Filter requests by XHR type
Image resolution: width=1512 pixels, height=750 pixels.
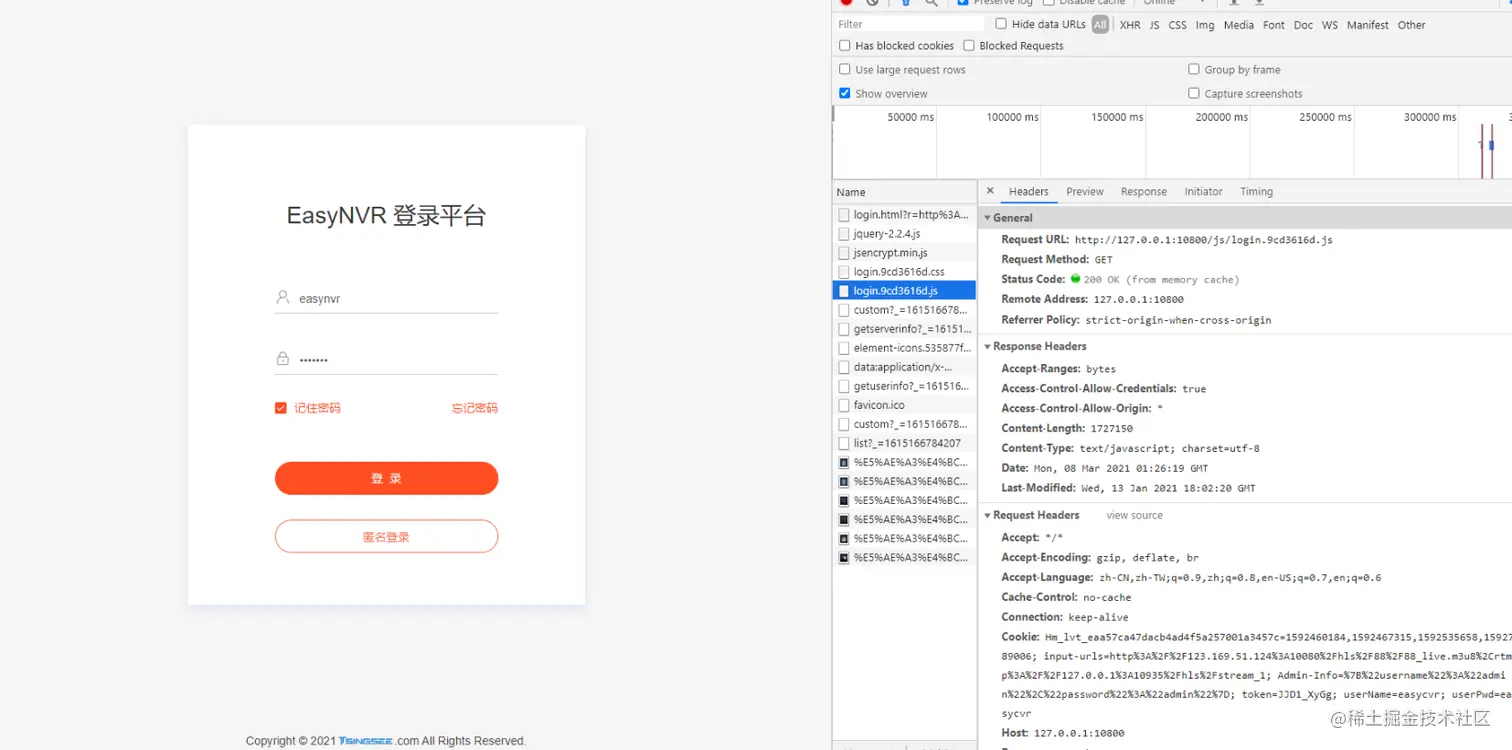(1130, 25)
